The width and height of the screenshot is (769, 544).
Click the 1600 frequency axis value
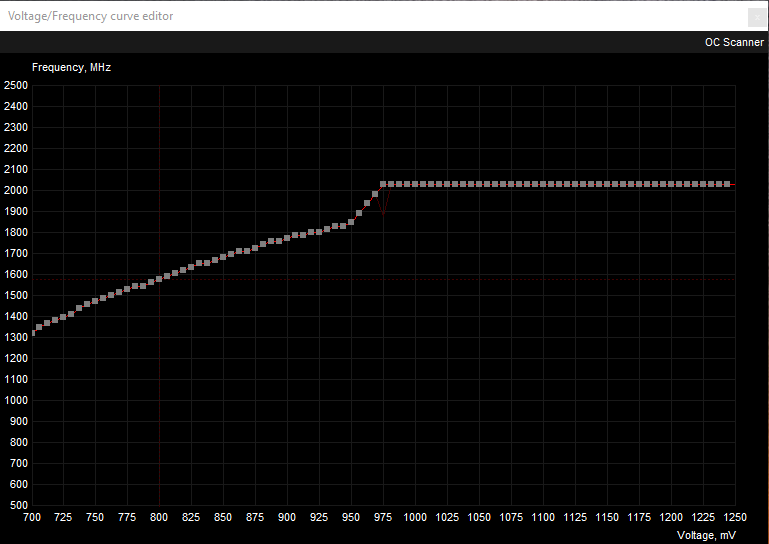16,275
